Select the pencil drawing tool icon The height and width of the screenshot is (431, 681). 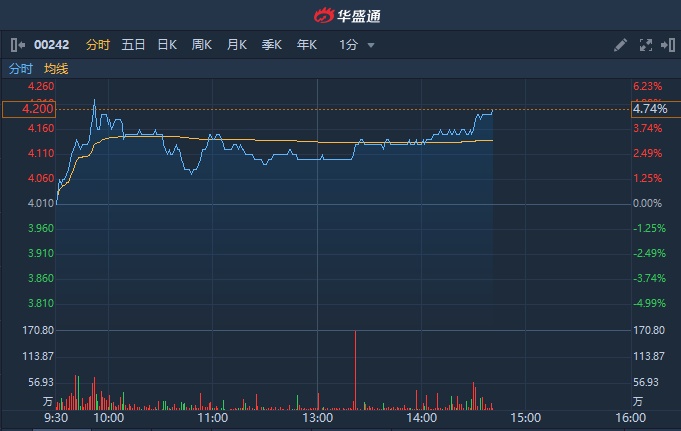[x=620, y=45]
